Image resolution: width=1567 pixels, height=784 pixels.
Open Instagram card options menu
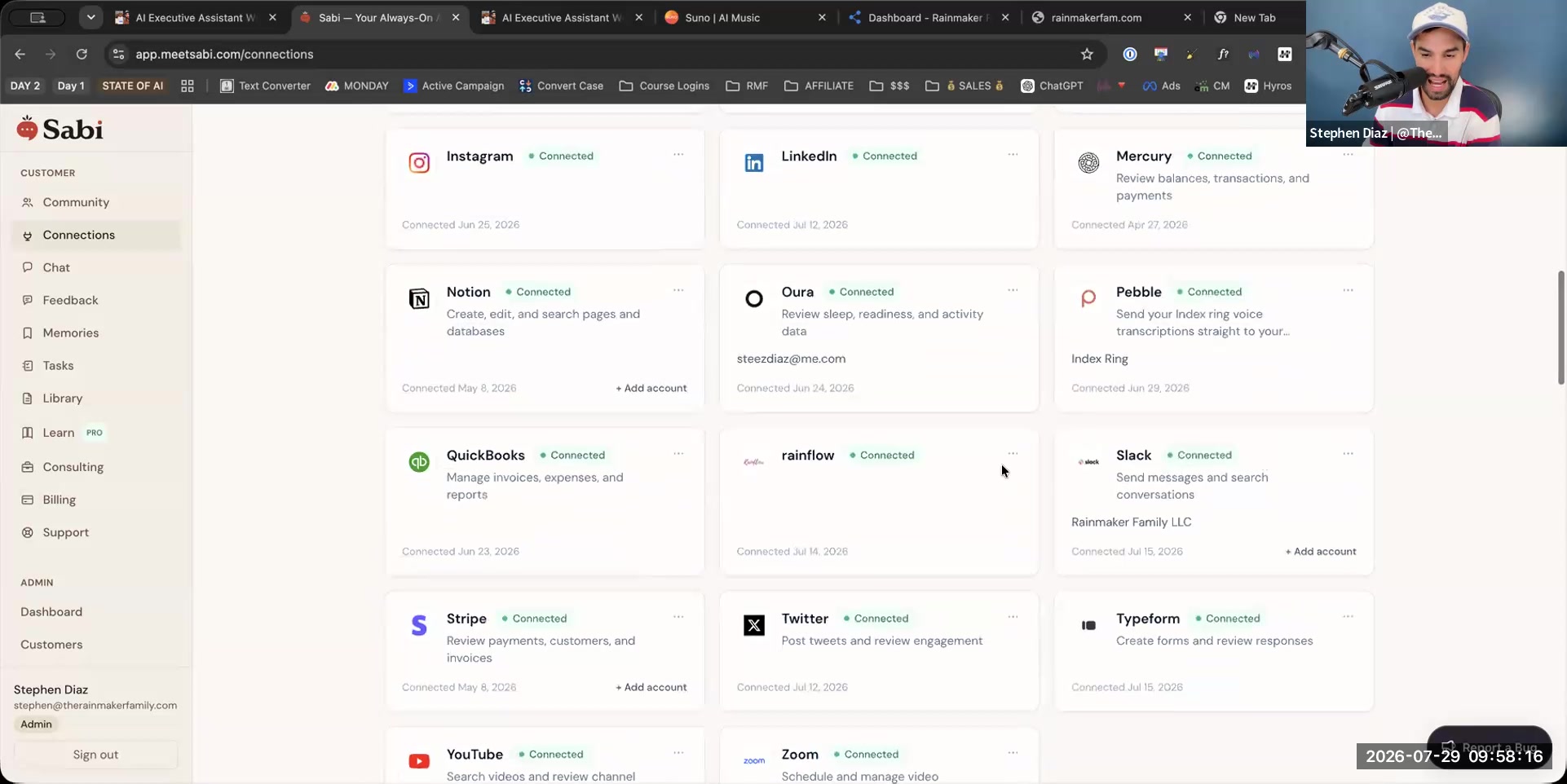pos(678,155)
